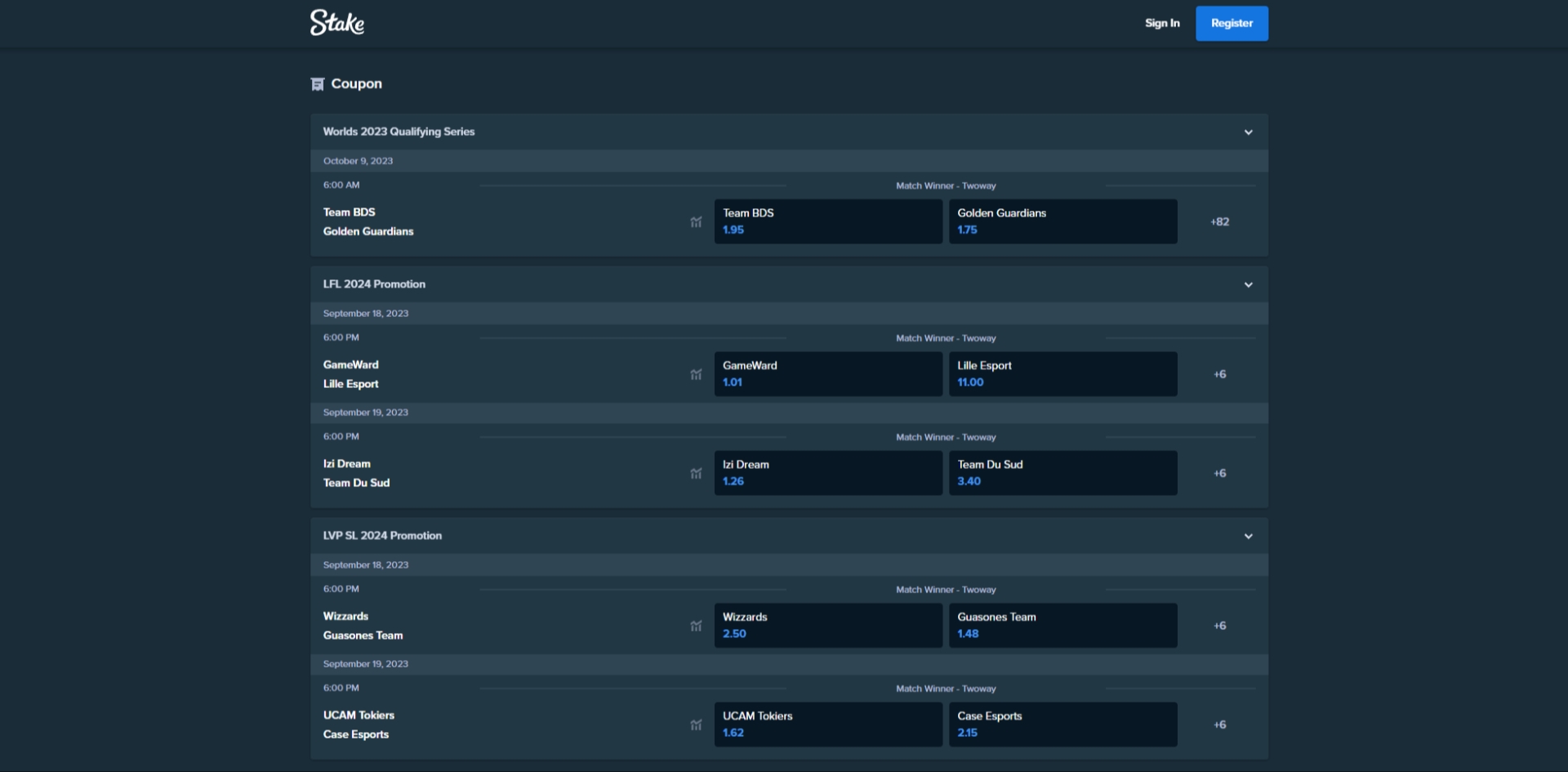The width and height of the screenshot is (1568, 772).
Task: Click the Coupon heading text
Action: click(356, 84)
